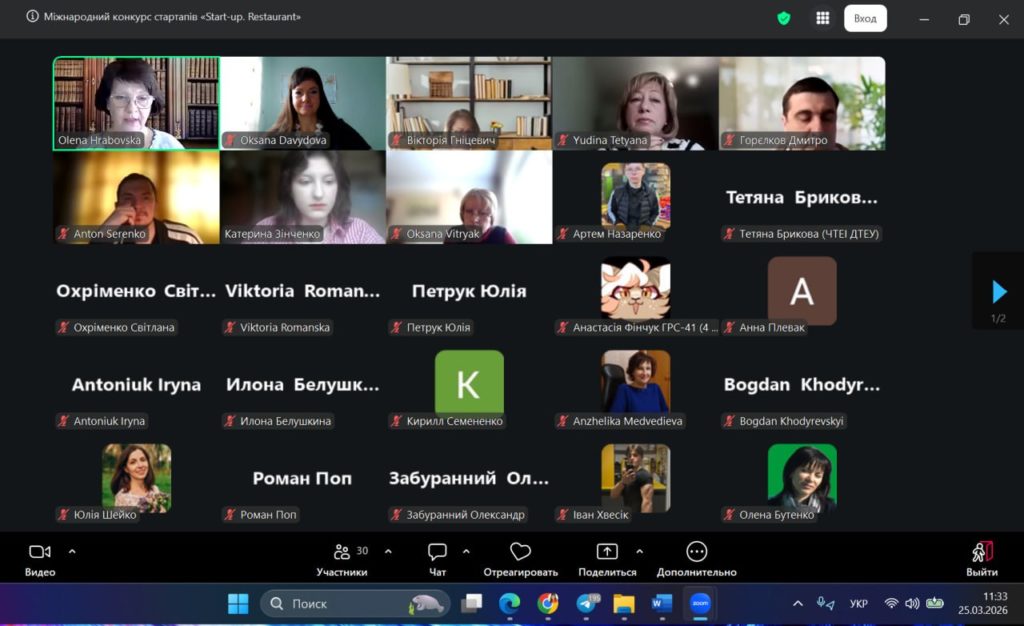Open the Чат chat panel
1024x626 pixels.
(x=437, y=558)
